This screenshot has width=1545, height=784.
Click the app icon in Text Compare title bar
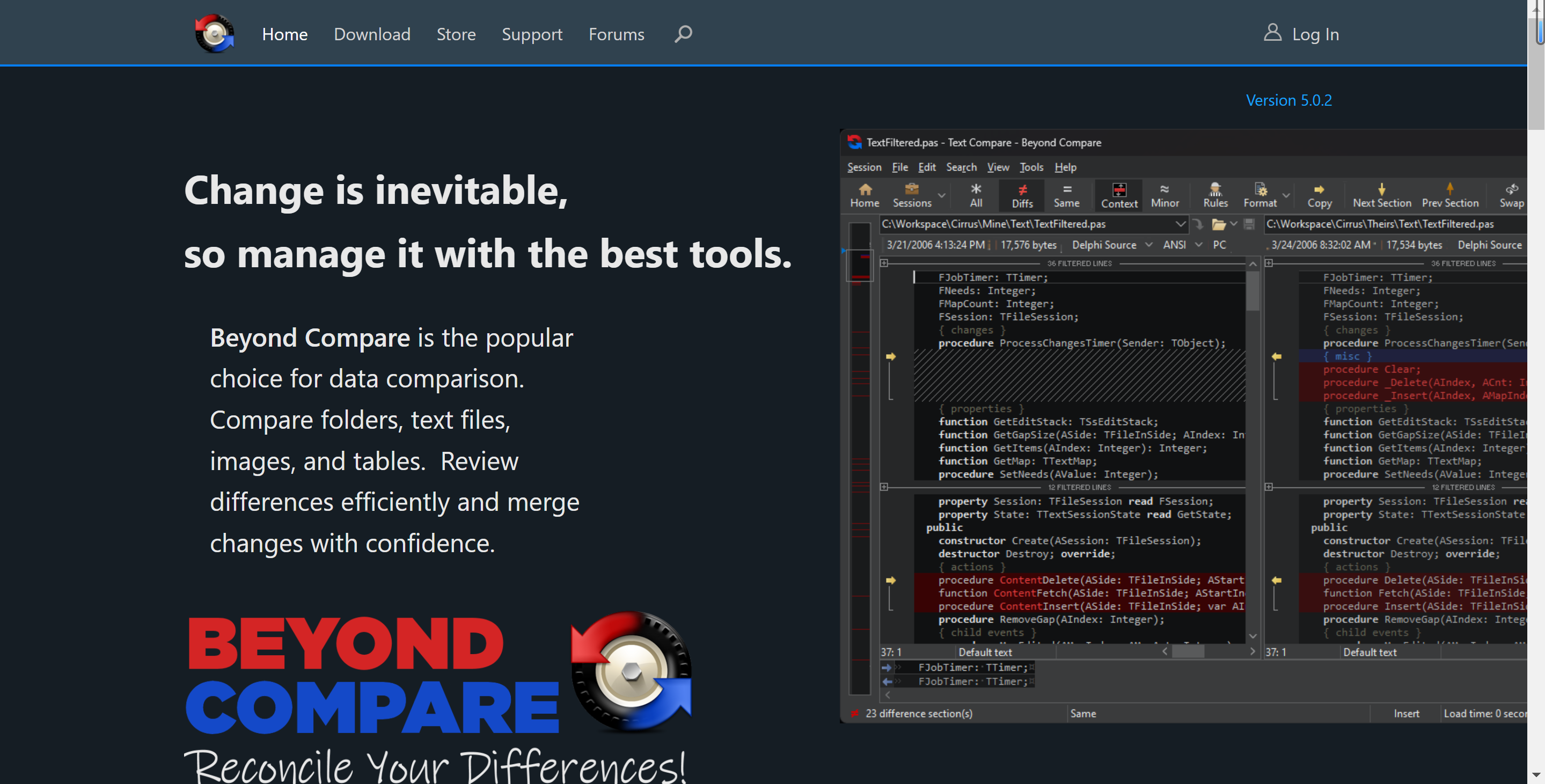(854, 142)
